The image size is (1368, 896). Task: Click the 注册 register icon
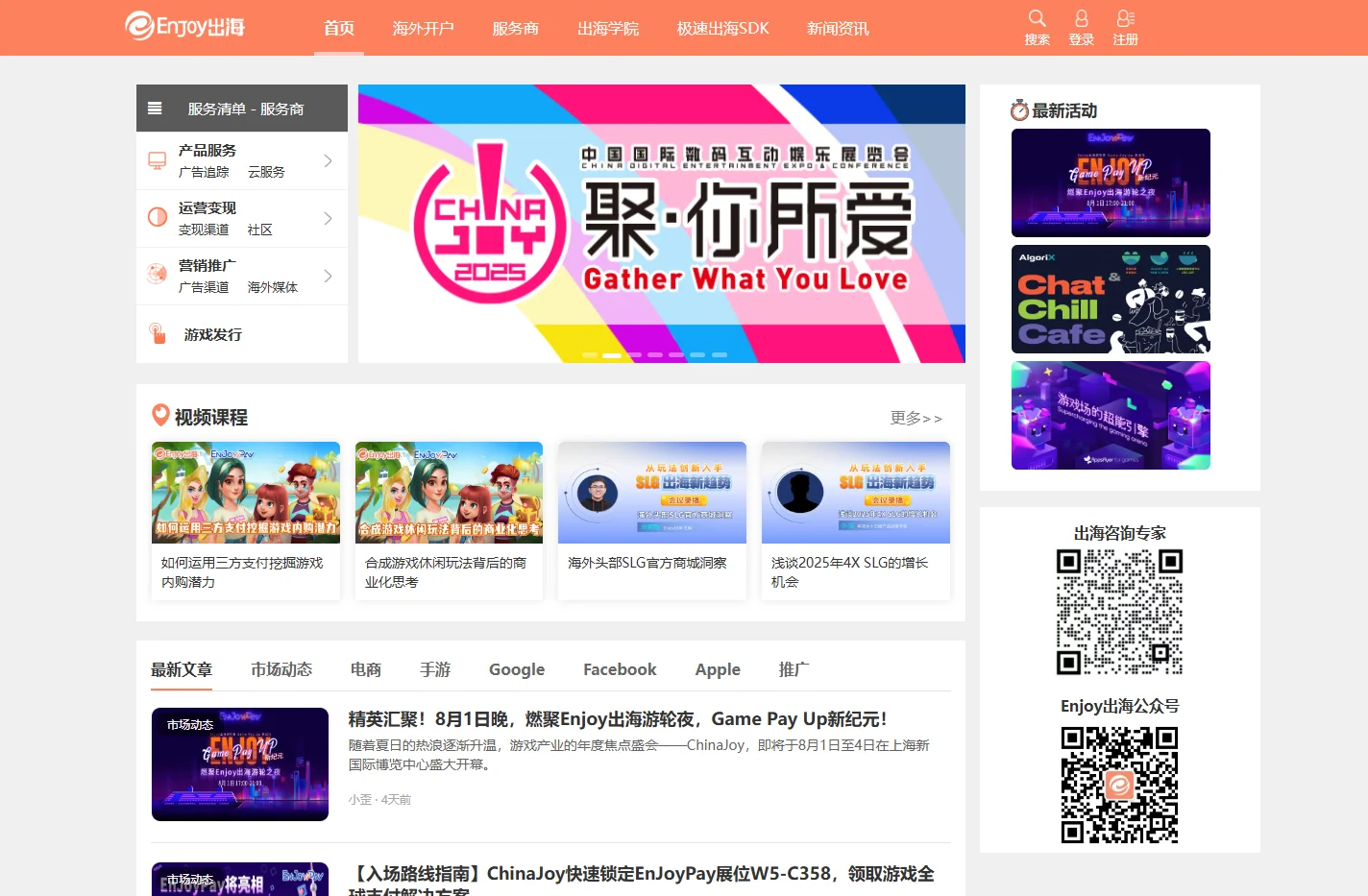pyautogui.click(x=1126, y=18)
